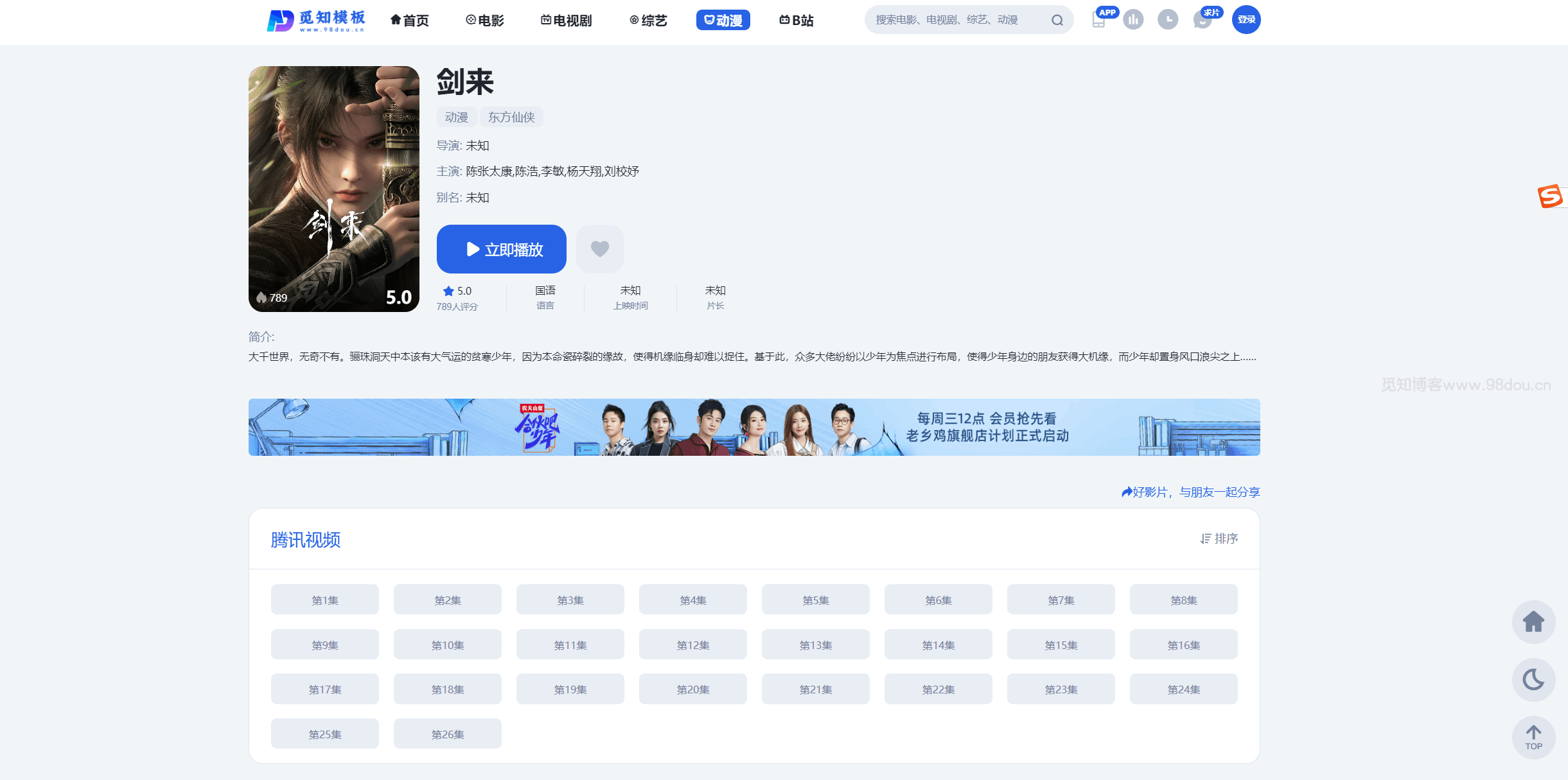The height and width of the screenshot is (780, 1568).
Task: Play episode 第4集
Action: (693, 600)
